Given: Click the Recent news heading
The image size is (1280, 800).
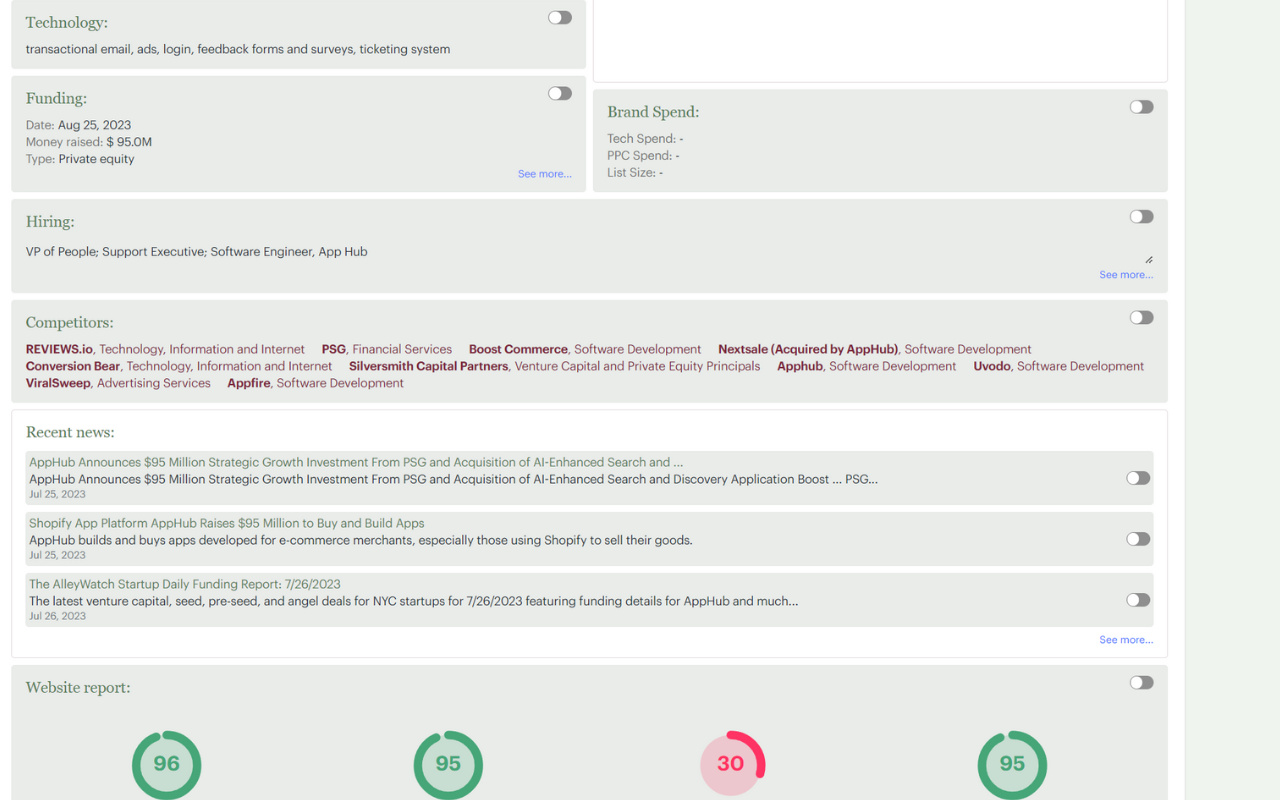Looking at the screenshot, I should tap(70, 432).
